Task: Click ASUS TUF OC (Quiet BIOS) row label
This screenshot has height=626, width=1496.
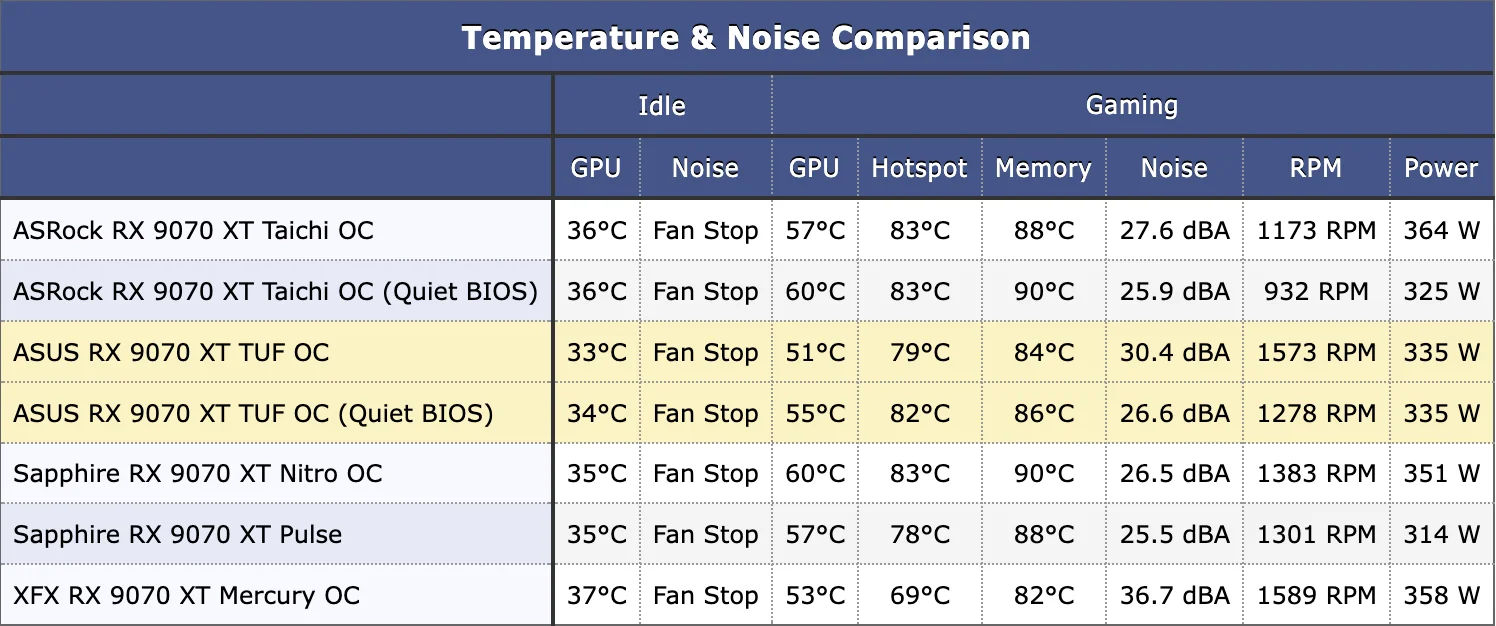Action: pos(253,414)
